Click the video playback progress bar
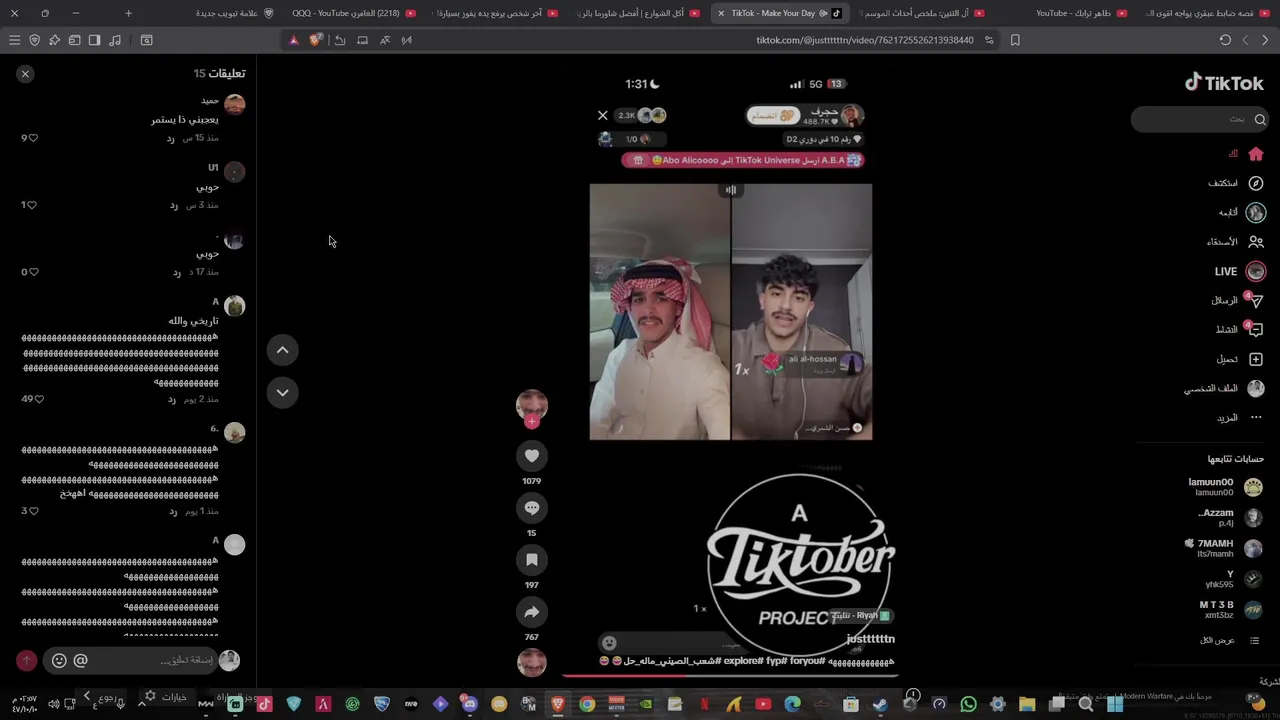Screen dimensions: 1280x720 tap(730, 675)
